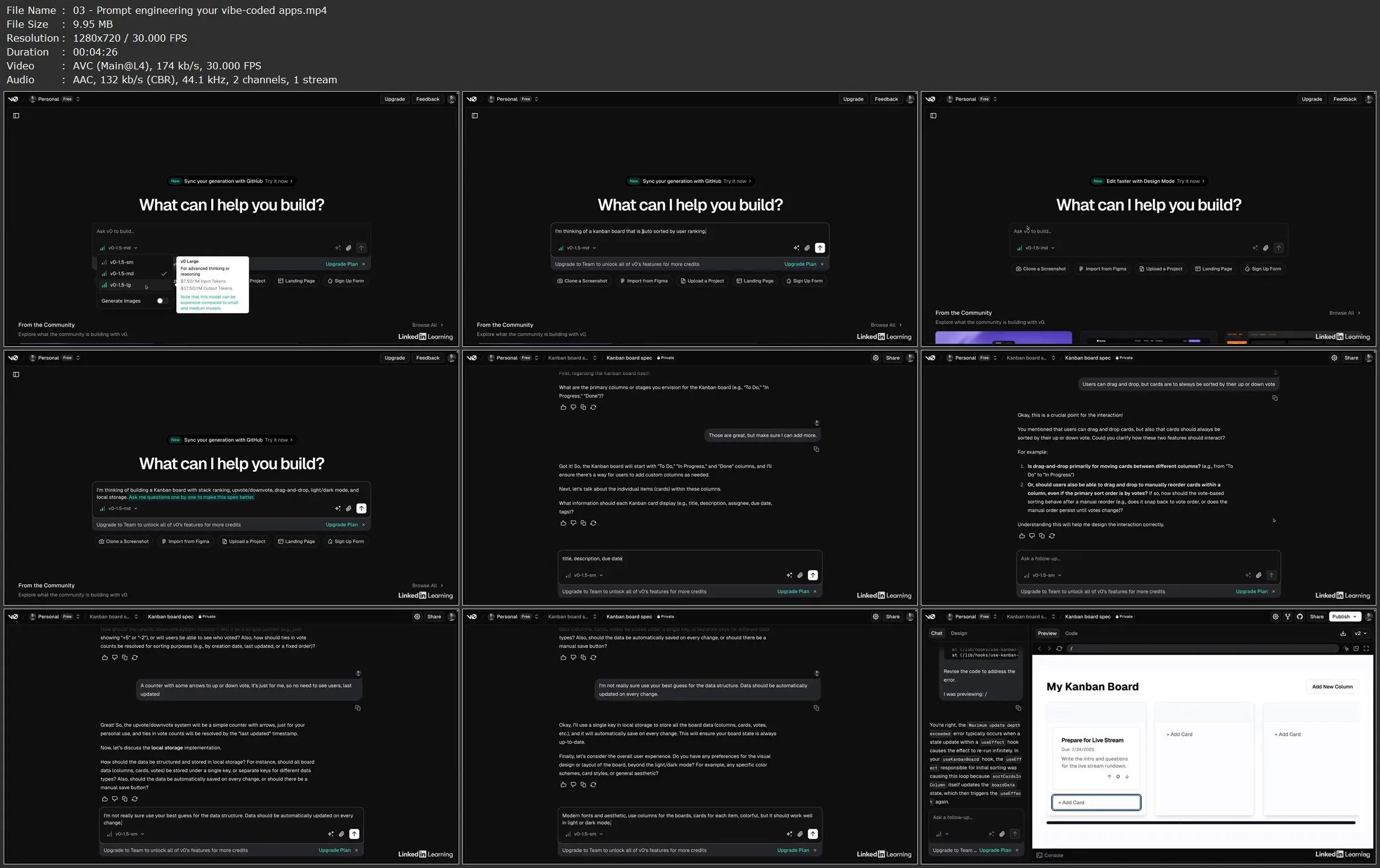
Task: Send the 'title, description, due date' message
Action: tap(813, 575)
